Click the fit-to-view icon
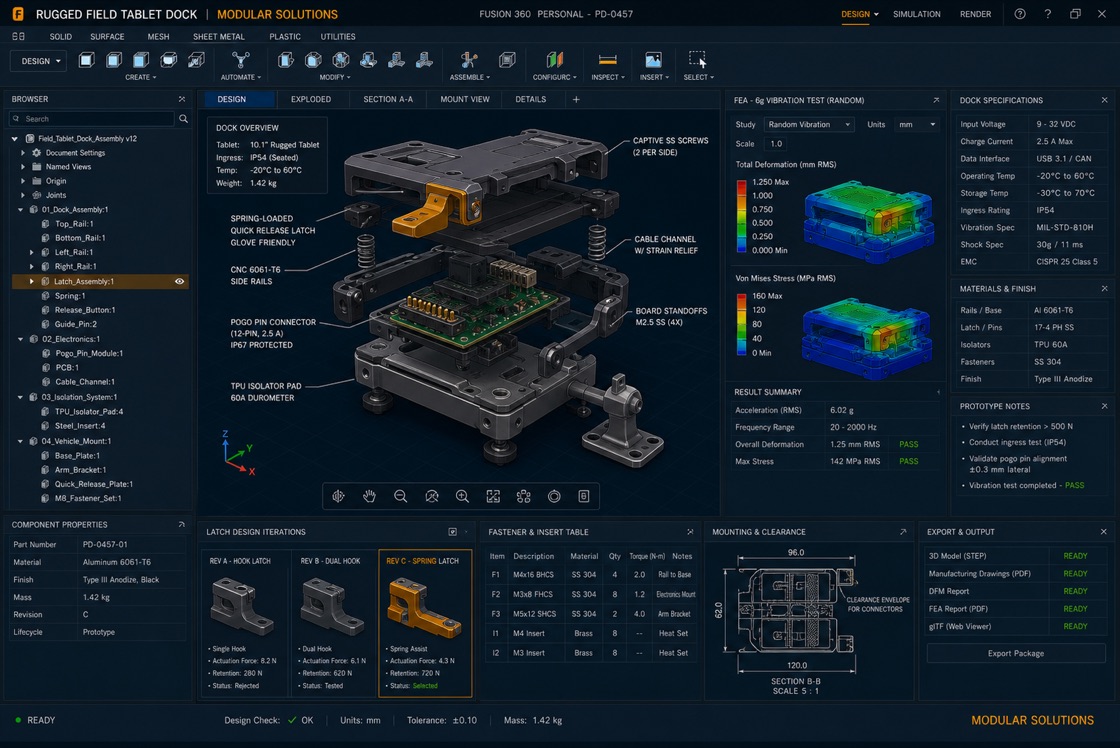 [493, 497]
